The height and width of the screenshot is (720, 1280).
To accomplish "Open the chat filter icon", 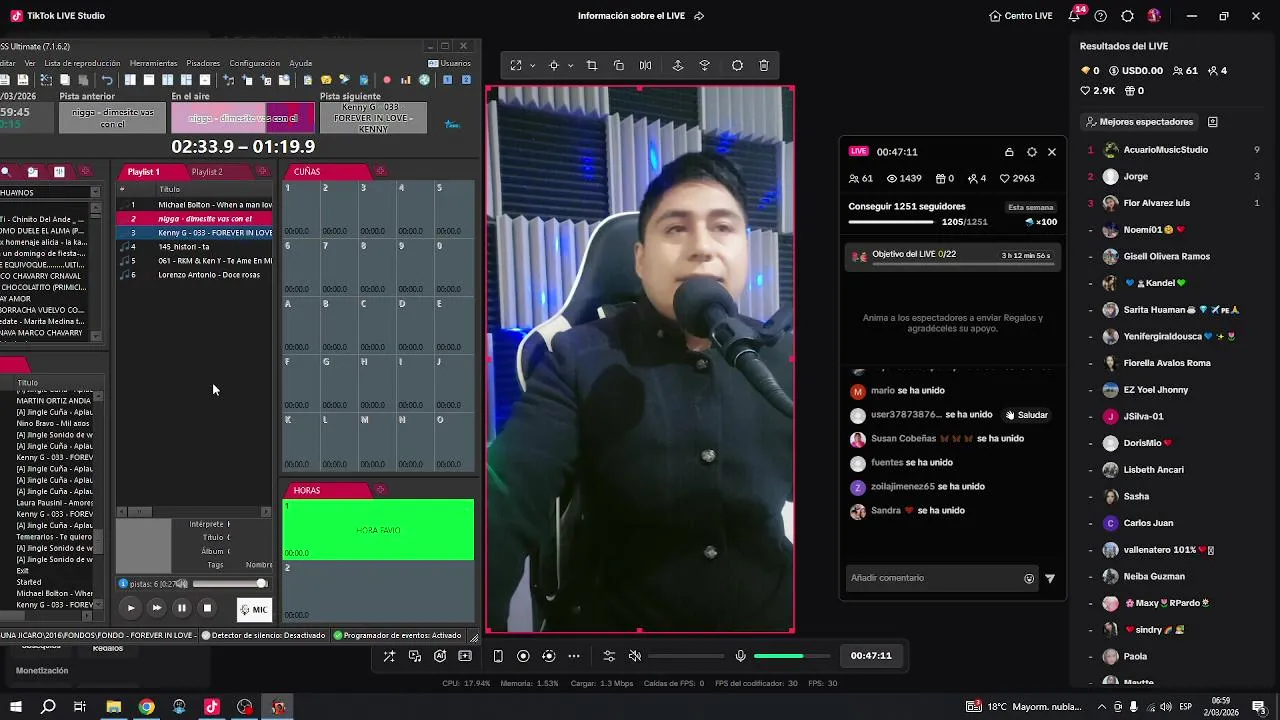I will (x=1050, y=578).
